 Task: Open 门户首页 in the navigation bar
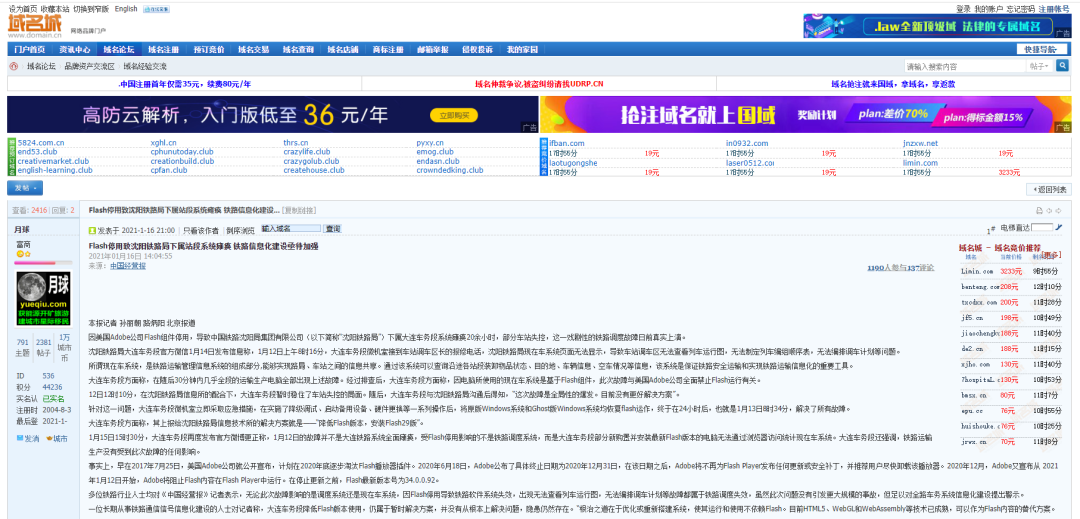(30, 50)
